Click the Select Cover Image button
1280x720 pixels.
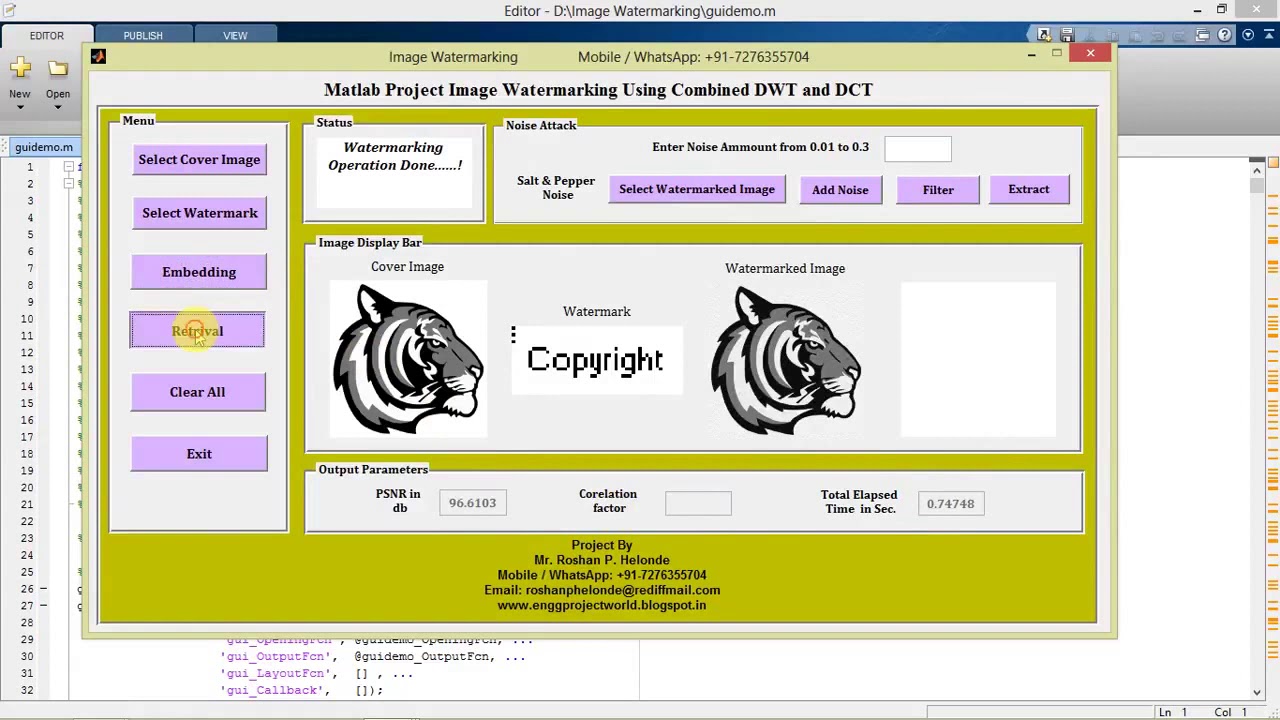click(x=199, y=160)
